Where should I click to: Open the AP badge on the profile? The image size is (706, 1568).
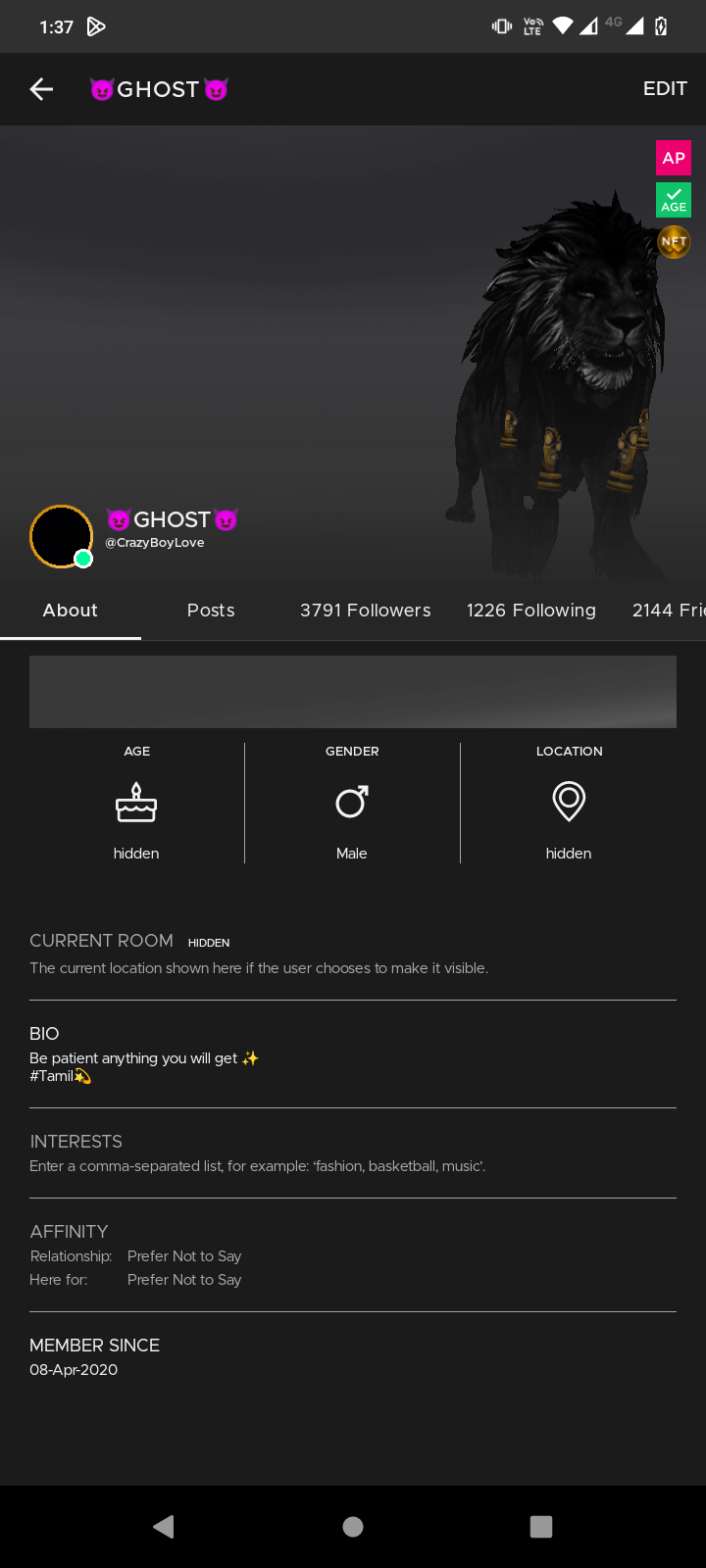674,158
